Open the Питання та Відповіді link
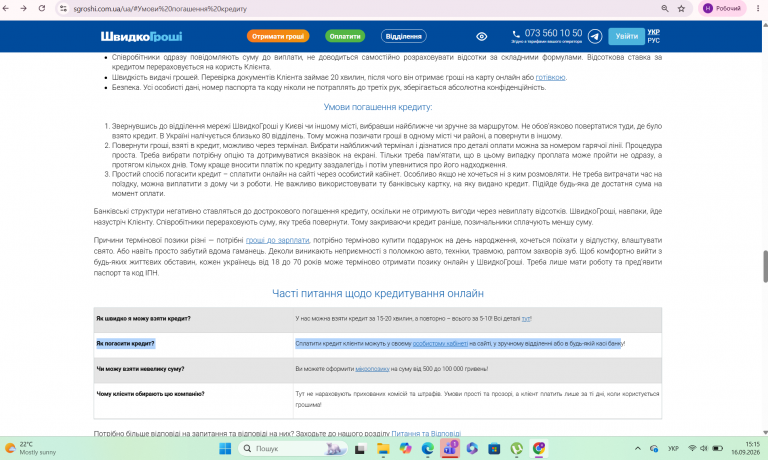768x460 pixels. (426, 434)
